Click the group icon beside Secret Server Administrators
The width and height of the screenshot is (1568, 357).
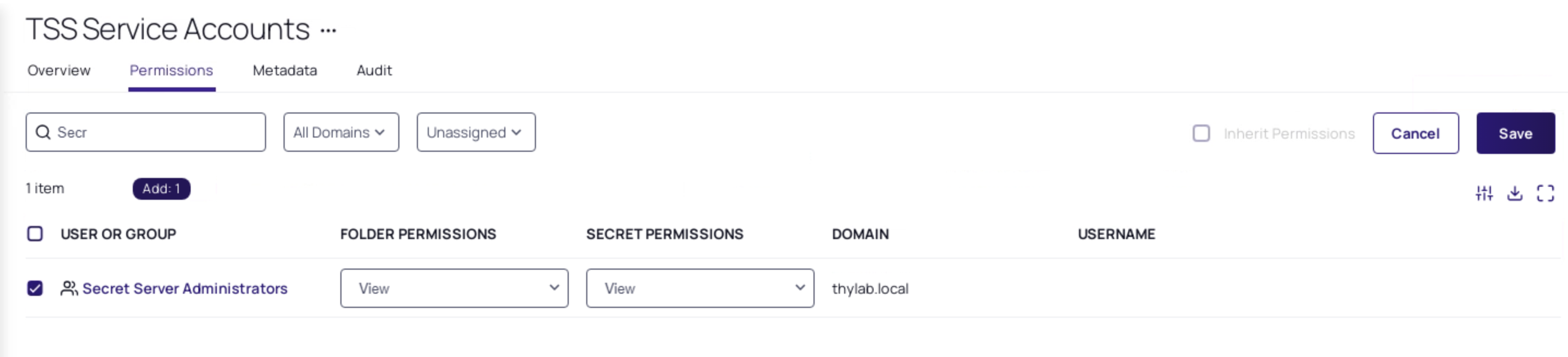pyautogui.click(x=69, y=288)
